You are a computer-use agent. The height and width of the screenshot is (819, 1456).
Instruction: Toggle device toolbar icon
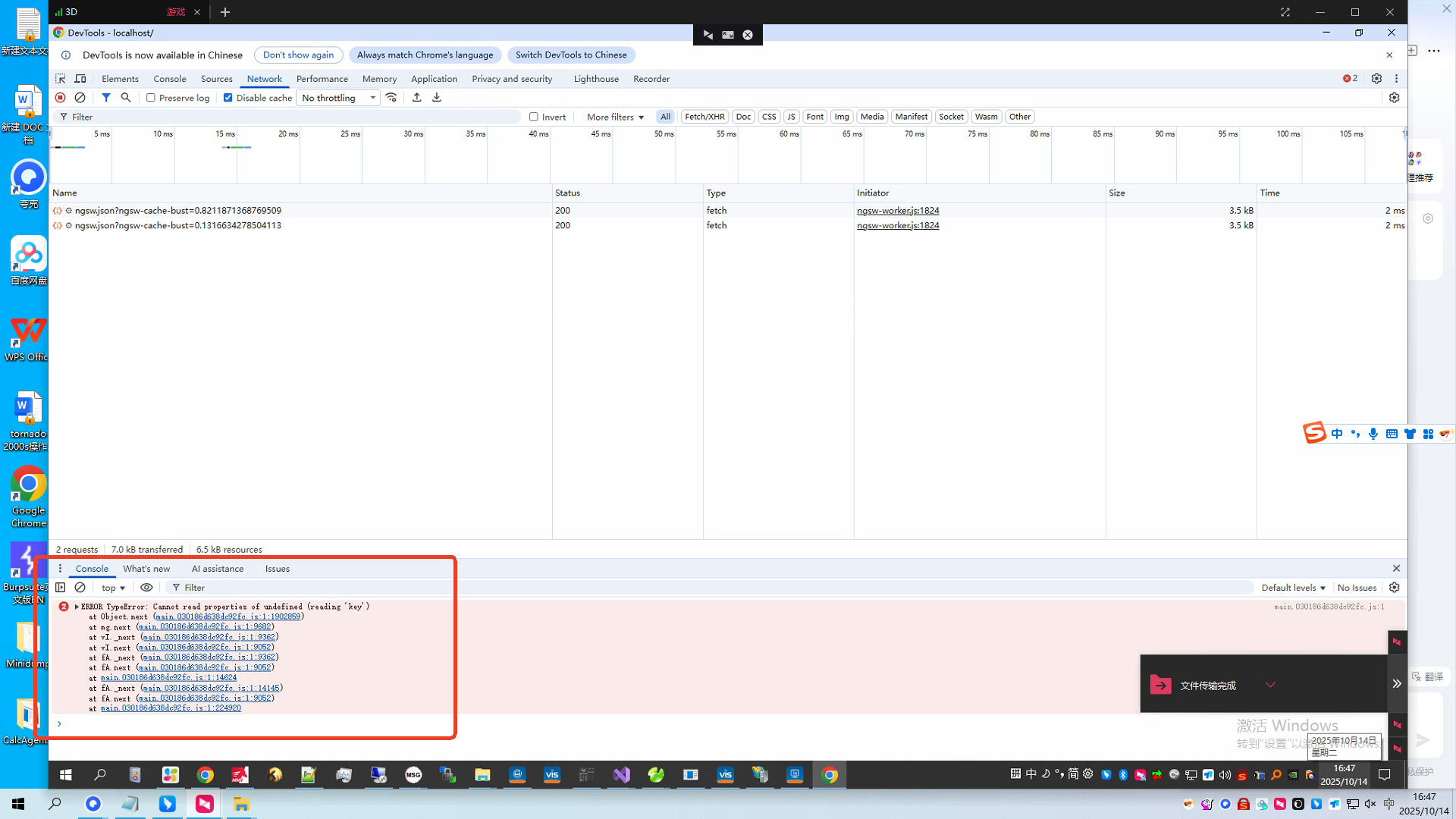[80, 79]
